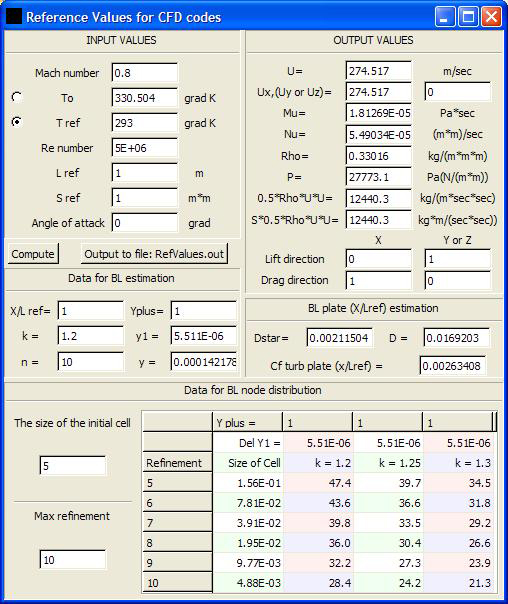Click the size of initial cell field
The image size is (508, 604).
(x=72, y=465)
